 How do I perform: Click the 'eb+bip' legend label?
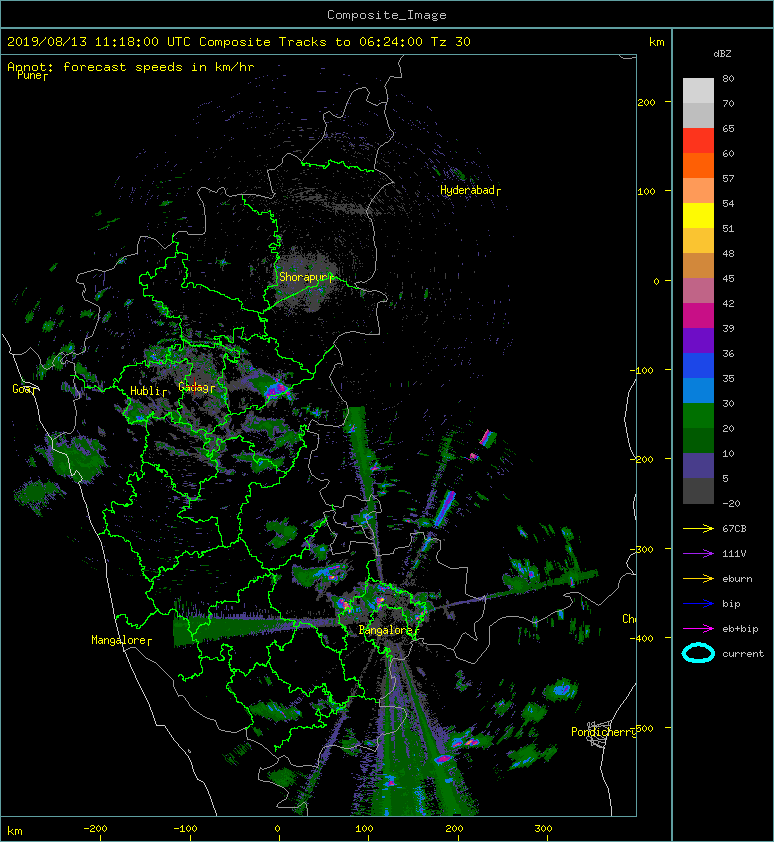coord(740,628)
